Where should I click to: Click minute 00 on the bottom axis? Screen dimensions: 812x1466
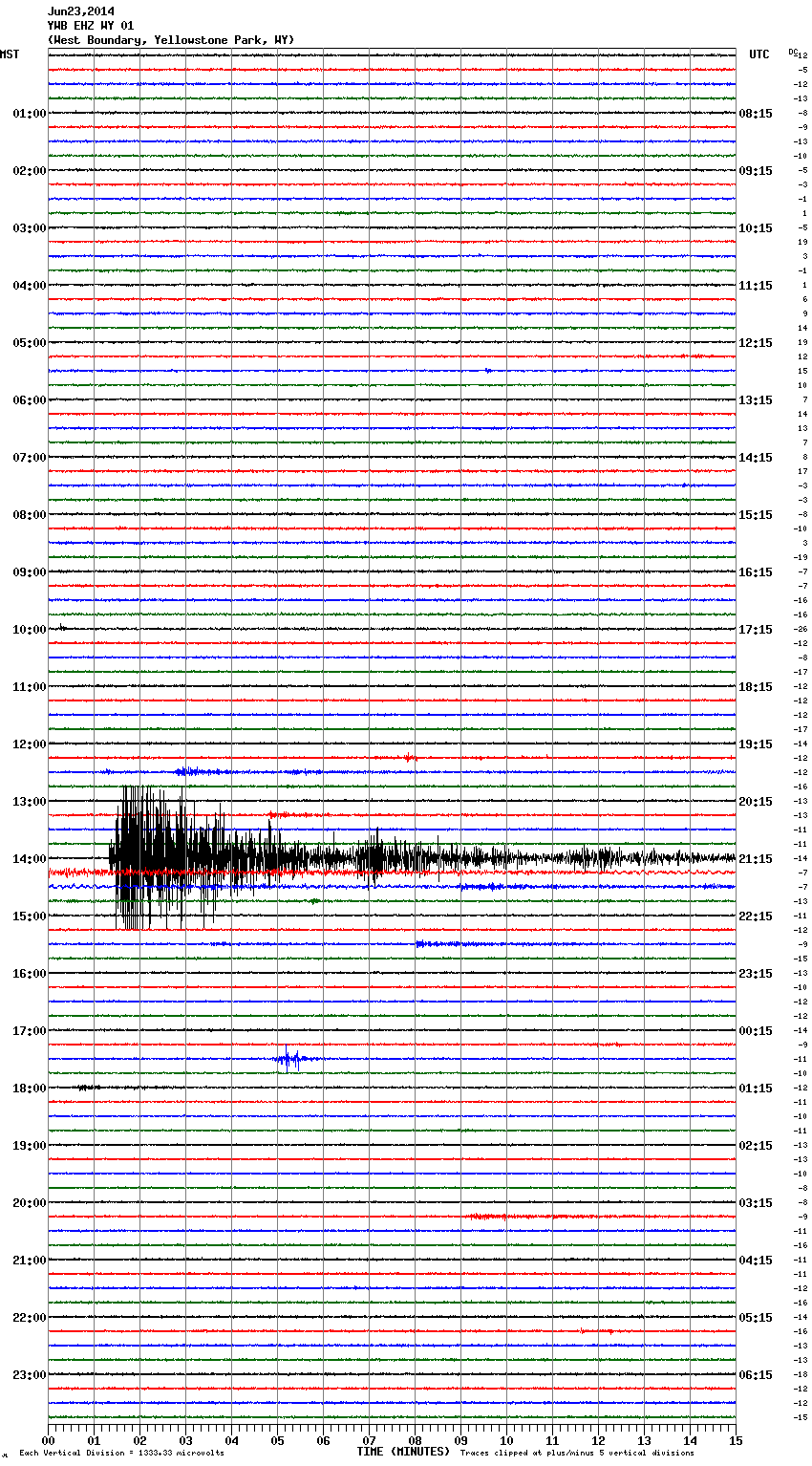click(49, 1440)
